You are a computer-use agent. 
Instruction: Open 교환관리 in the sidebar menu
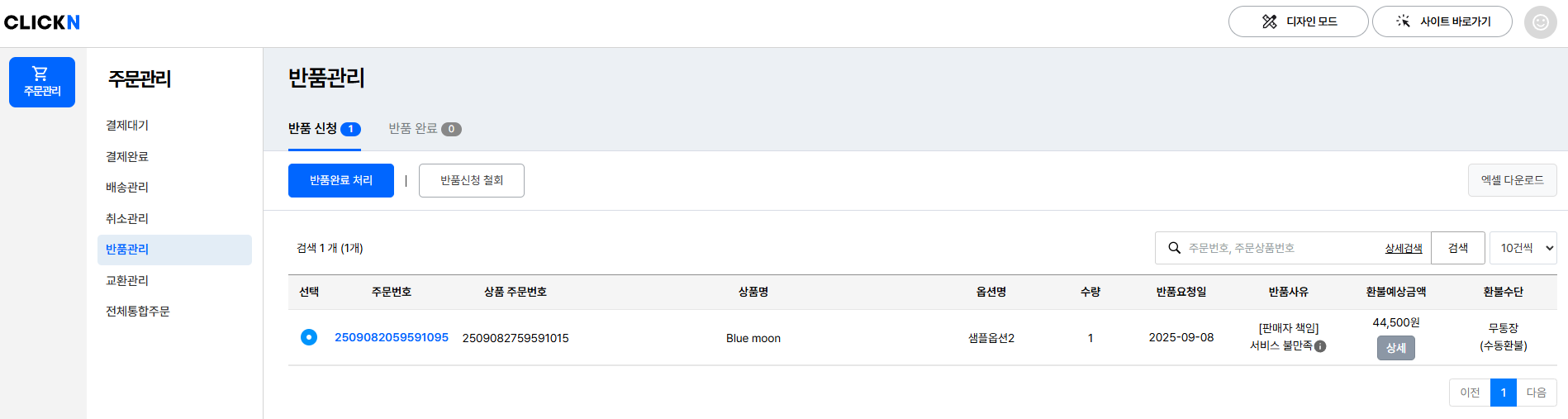tap(127, 280)
